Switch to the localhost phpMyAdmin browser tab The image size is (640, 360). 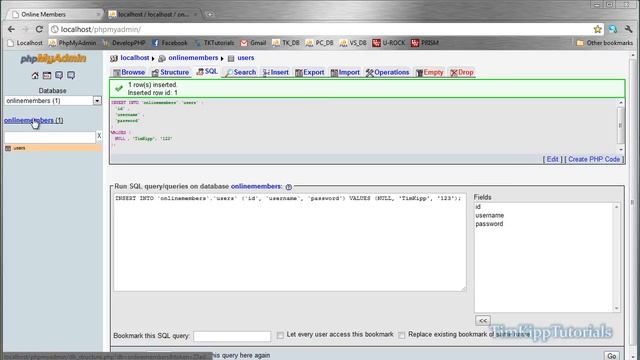[153, 14]
